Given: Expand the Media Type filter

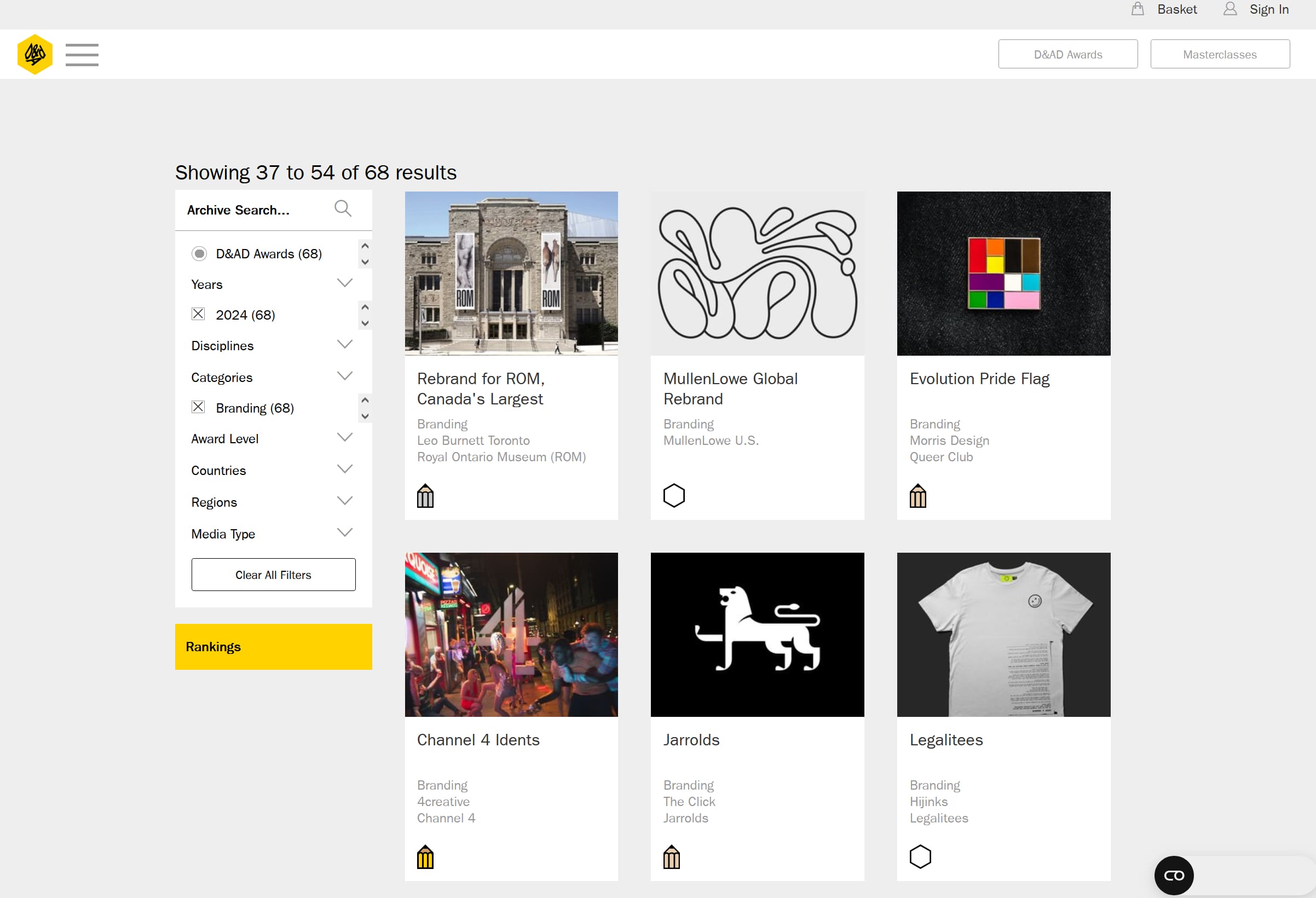Looking at the screenshot, I should pyautogui.click(x=345, y=532).
